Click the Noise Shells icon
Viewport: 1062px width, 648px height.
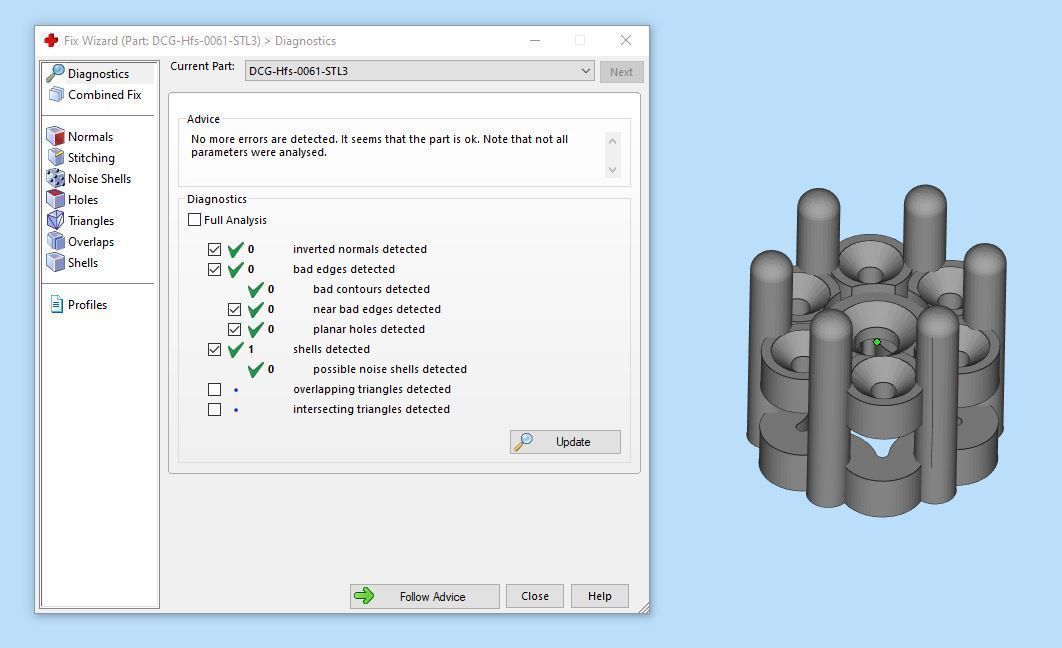[56, 178]
